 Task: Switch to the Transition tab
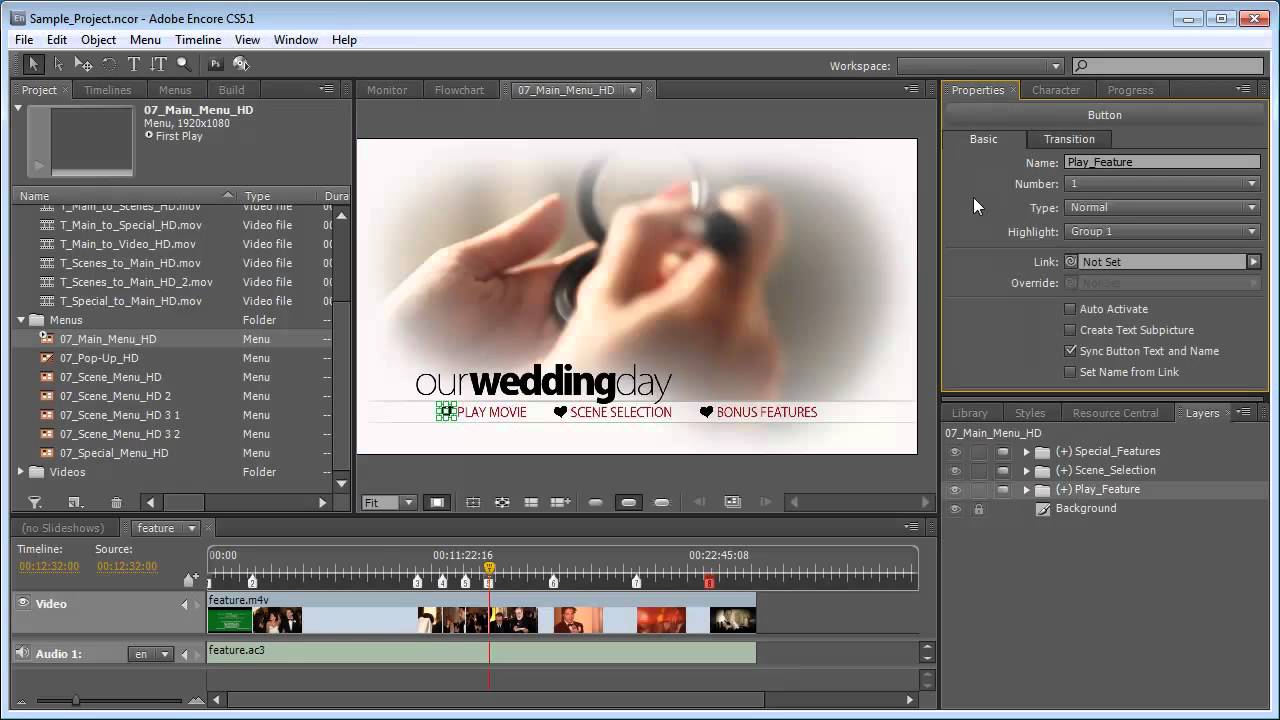pos(1069,139)
